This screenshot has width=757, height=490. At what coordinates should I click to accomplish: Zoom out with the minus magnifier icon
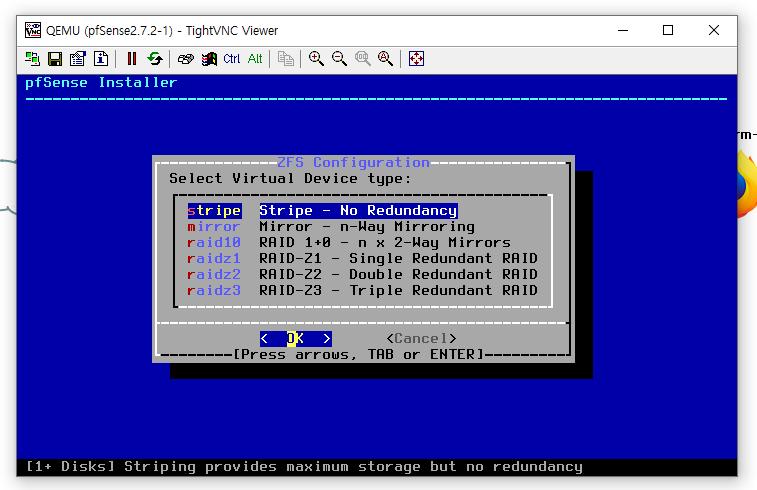coord(339,59)
